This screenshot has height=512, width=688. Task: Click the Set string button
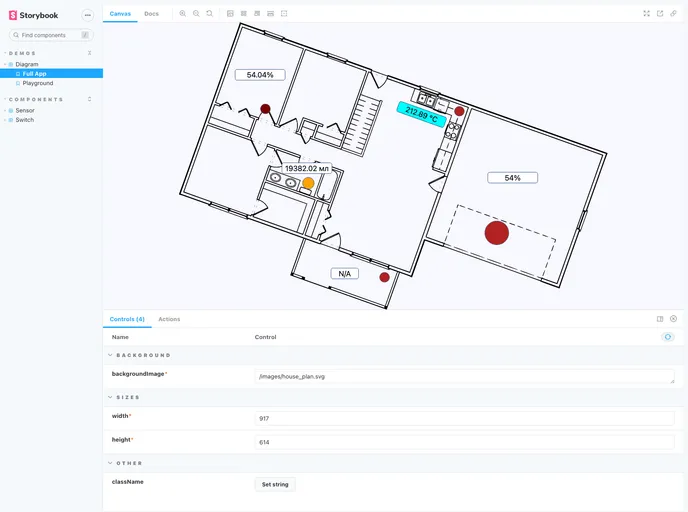click(x=275, y=484)
